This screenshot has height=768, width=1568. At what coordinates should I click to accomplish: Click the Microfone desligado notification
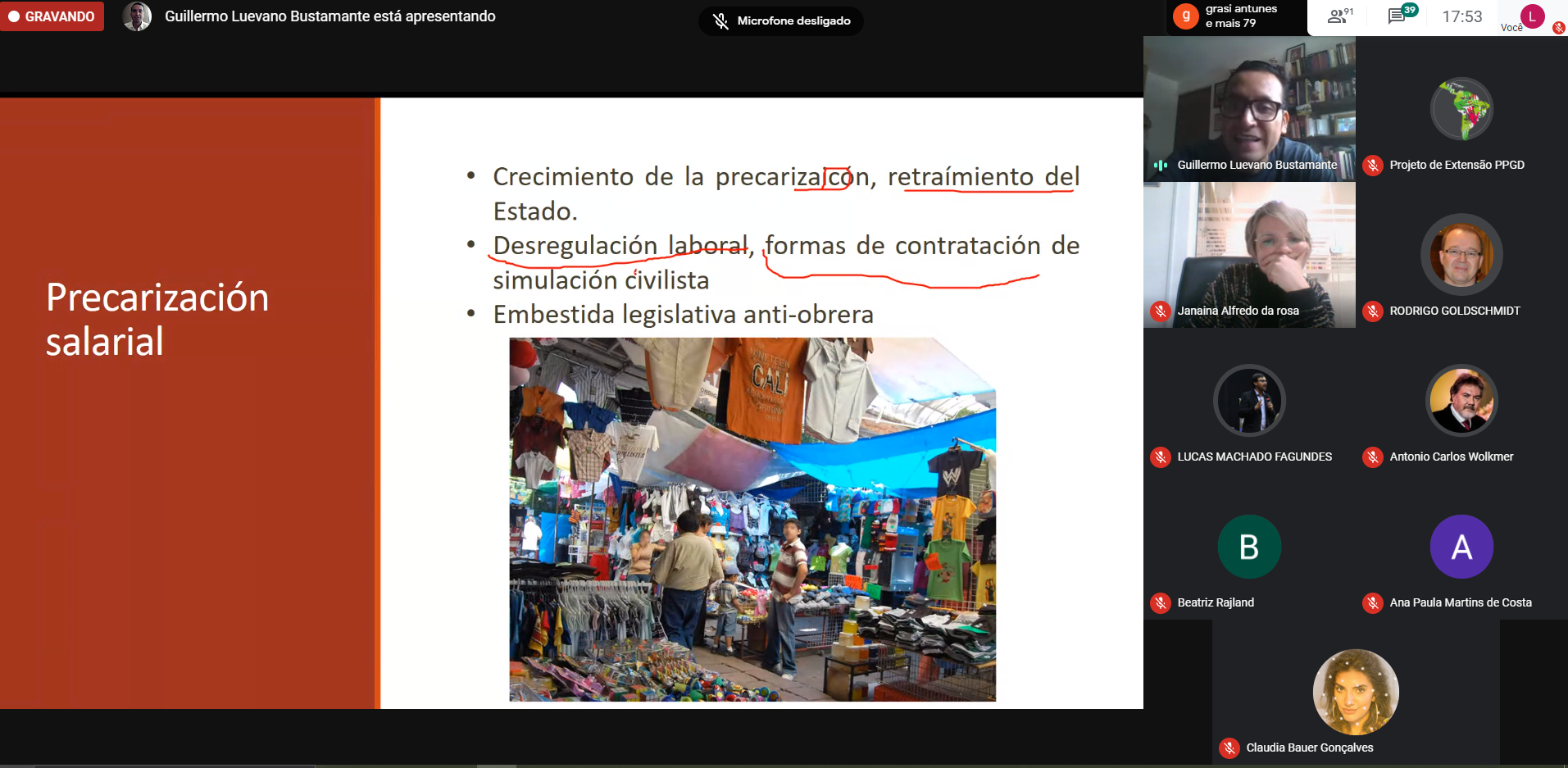click(x=780, y=20)
